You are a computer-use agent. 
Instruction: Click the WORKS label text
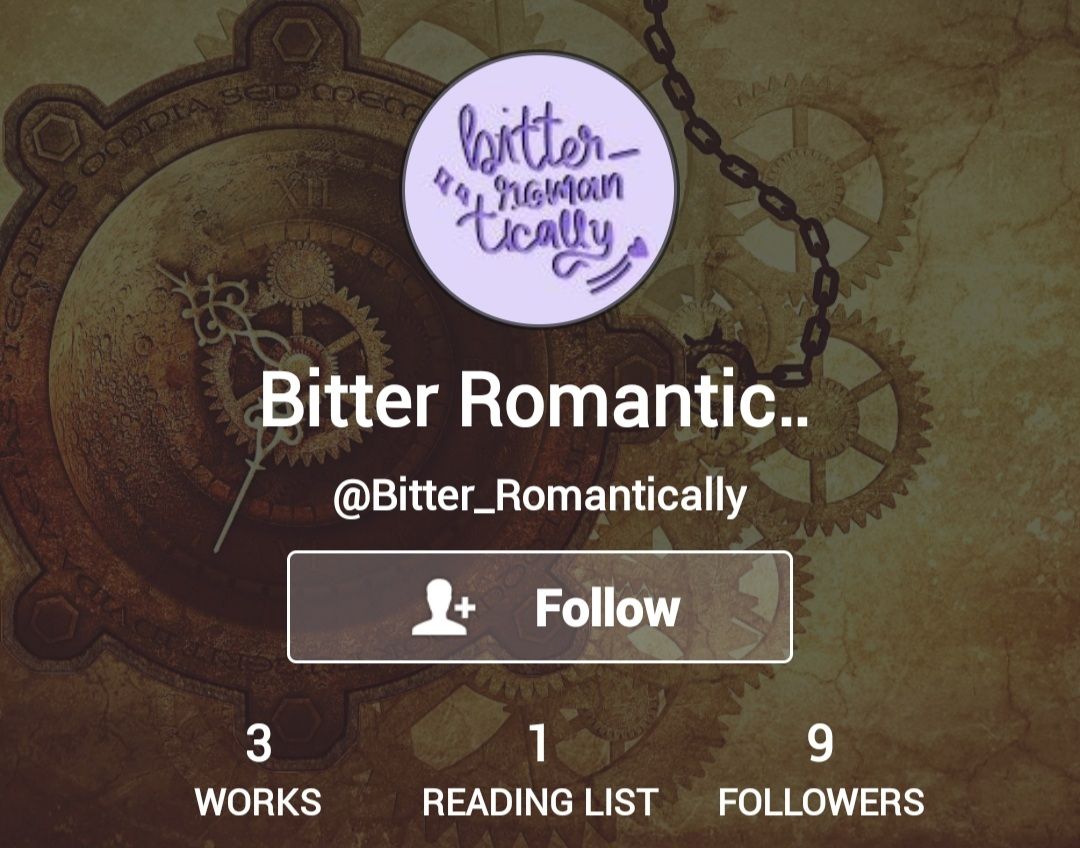point(258,803)
